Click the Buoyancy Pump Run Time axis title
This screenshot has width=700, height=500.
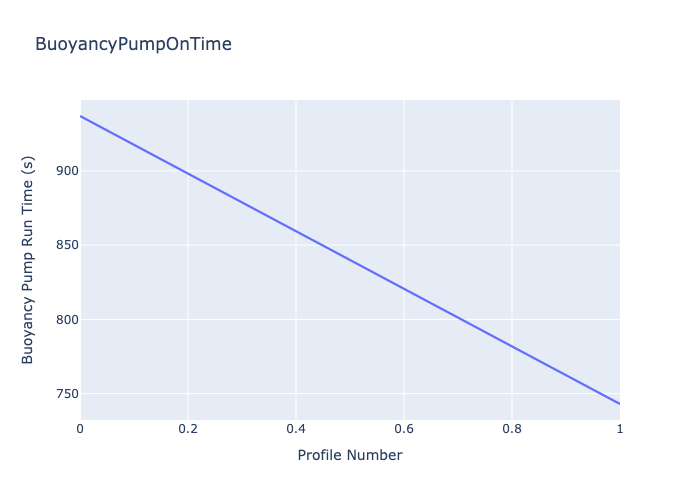tap(28, 260)
